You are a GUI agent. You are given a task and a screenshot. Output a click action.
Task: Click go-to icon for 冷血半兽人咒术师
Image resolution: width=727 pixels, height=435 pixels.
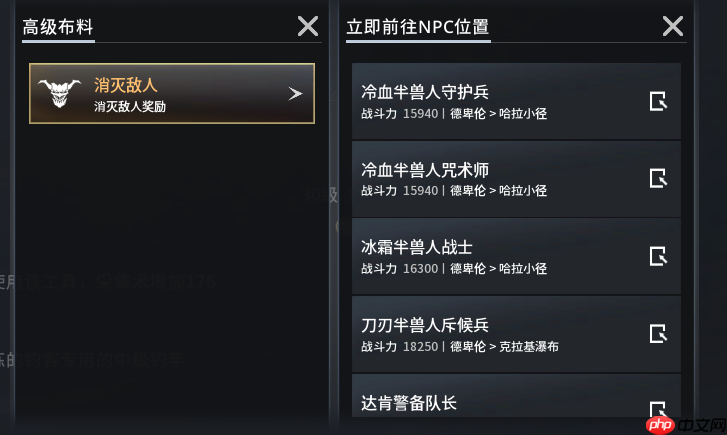click(658, 178)
